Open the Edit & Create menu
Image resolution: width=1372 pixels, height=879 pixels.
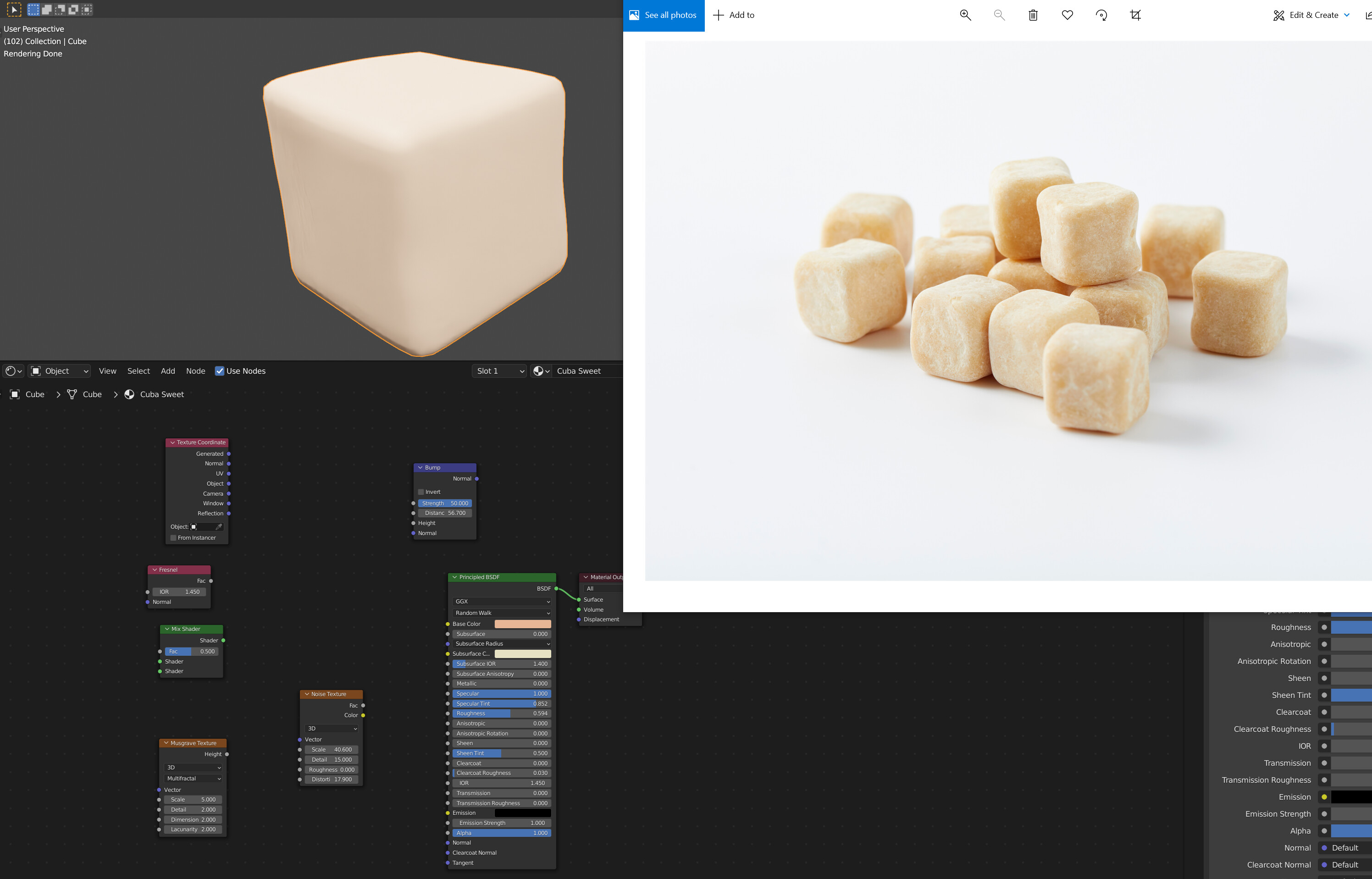[1311, 16]
